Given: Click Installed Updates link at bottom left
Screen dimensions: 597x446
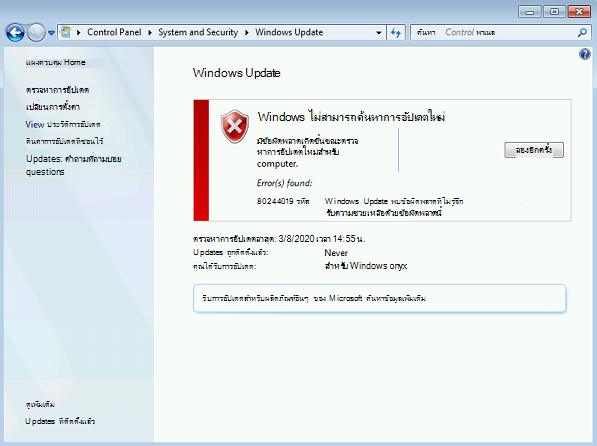Looking at the screenshot, I should pyautogui.click(x=60, y=421).
